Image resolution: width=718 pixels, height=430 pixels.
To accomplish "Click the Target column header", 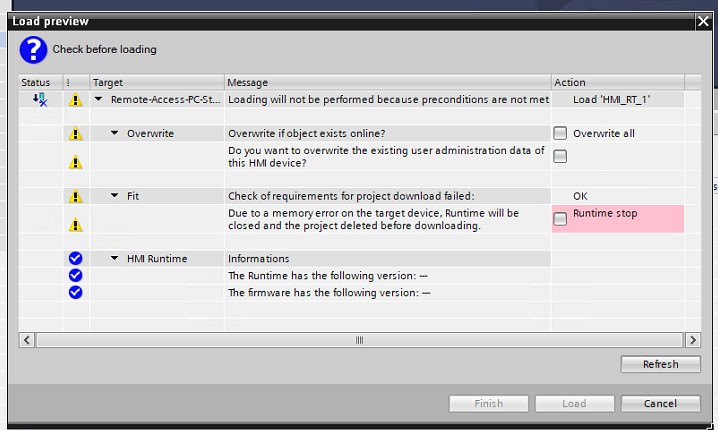I will click(x=157, y=82).
